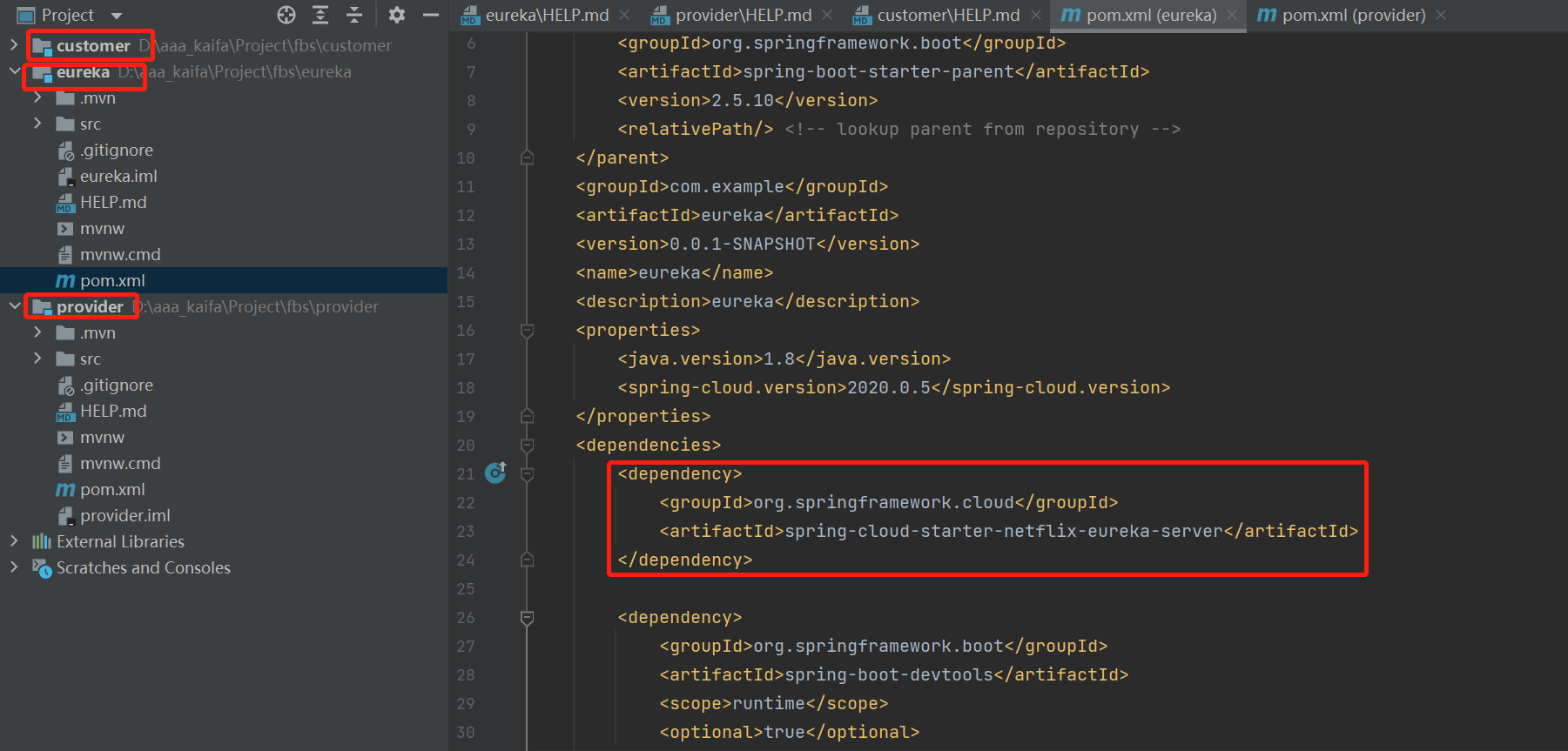1568x751 pixels.
Task: Select mvnw.cmd under provider
Action: [x=120, y=463]
